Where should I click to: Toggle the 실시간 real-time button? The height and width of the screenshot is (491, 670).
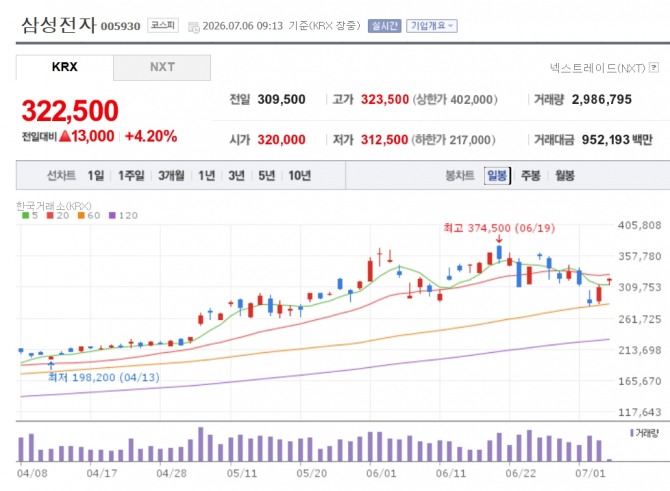point(384,26)
